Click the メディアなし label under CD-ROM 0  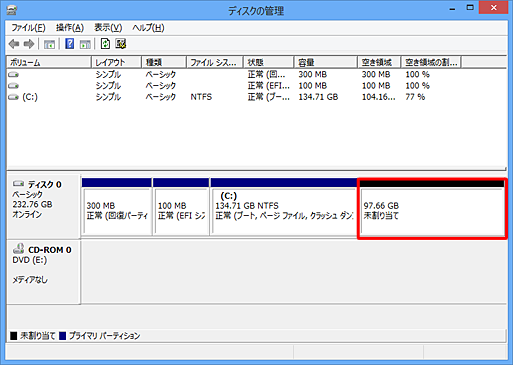[x=30, y=280]
